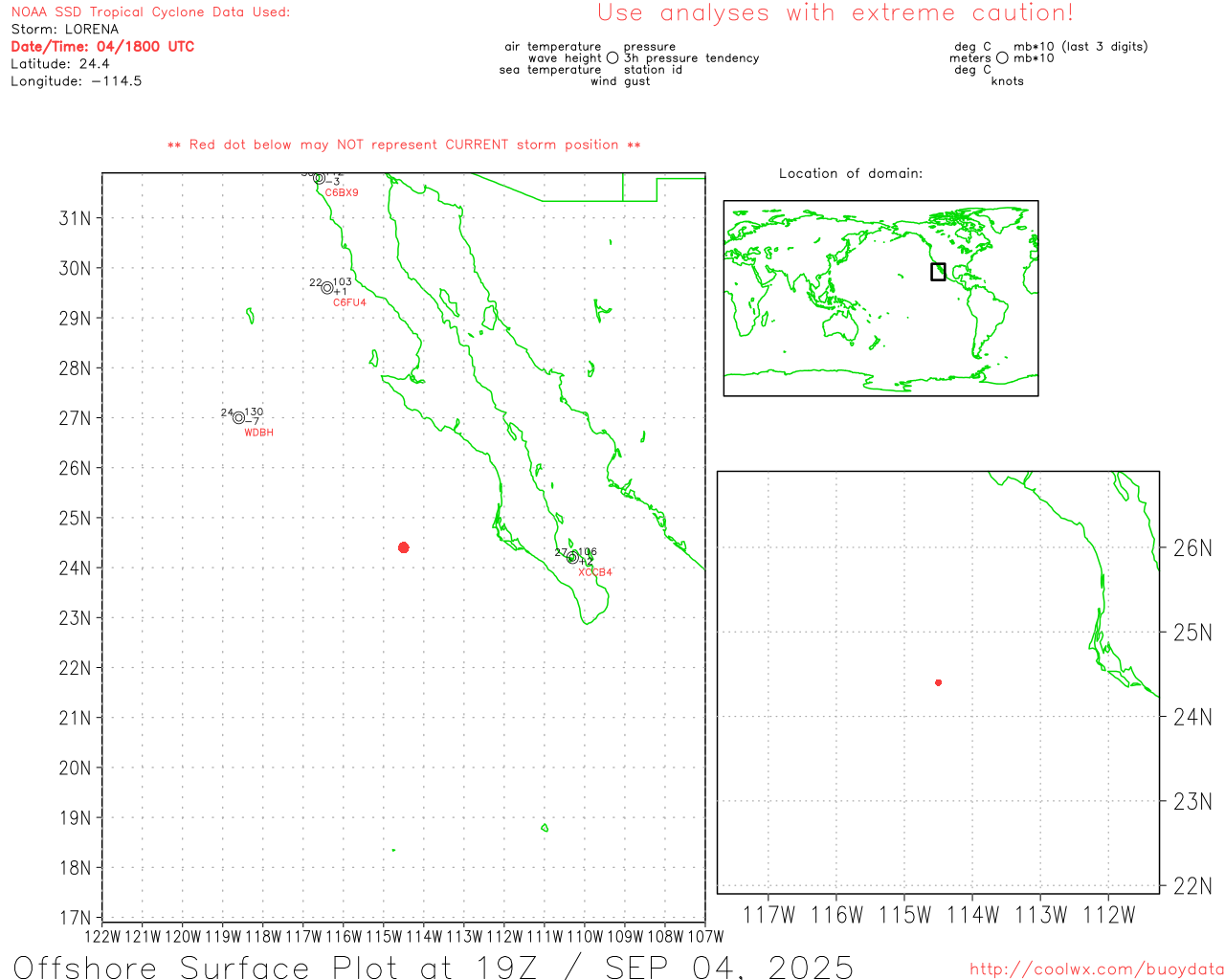The width and height of the screenshot is (1225, 980).
Task: Click the '20N' latitude axis label
Action: pyautogui.click(x=76, y=768)
